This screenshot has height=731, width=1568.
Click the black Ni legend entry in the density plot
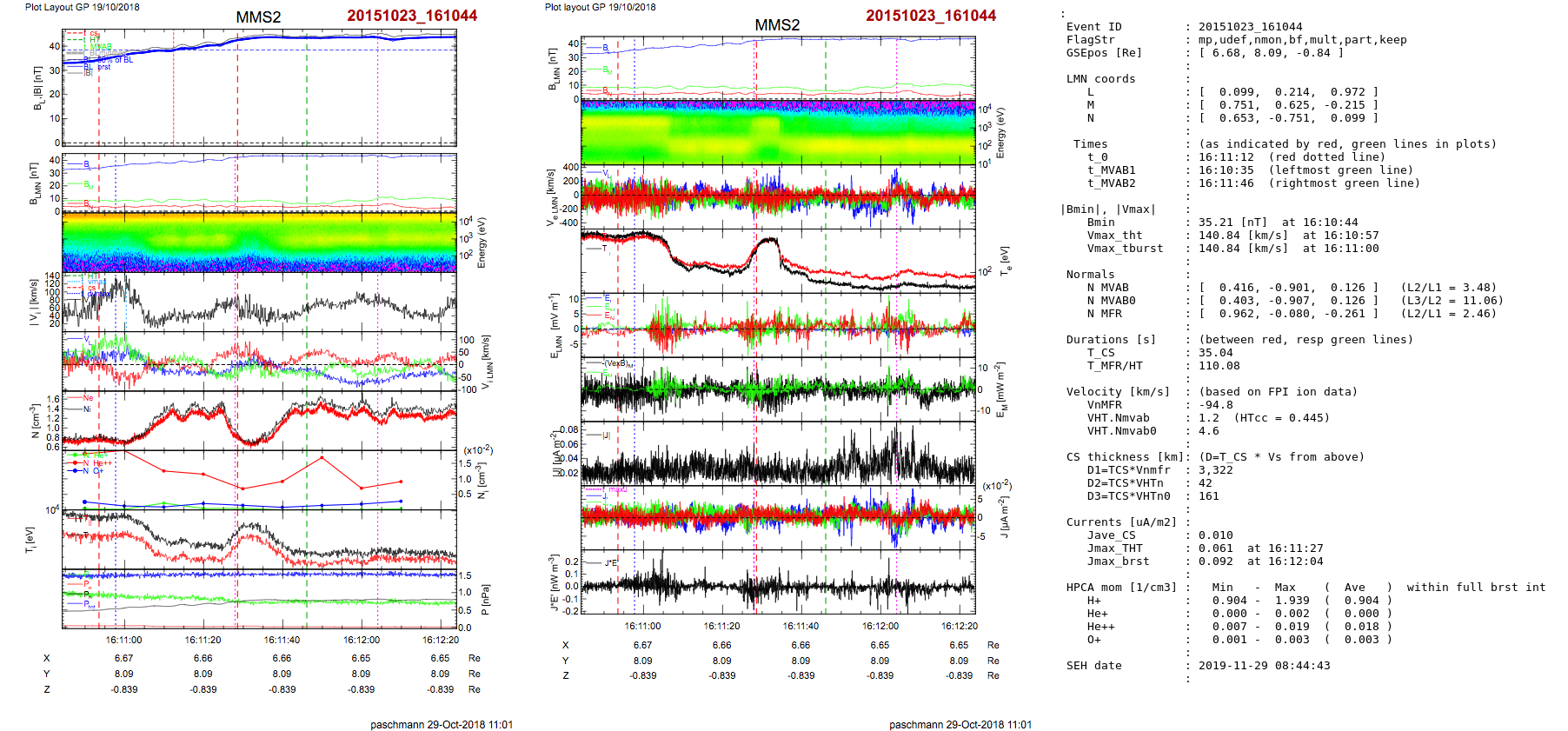(80, 409)
